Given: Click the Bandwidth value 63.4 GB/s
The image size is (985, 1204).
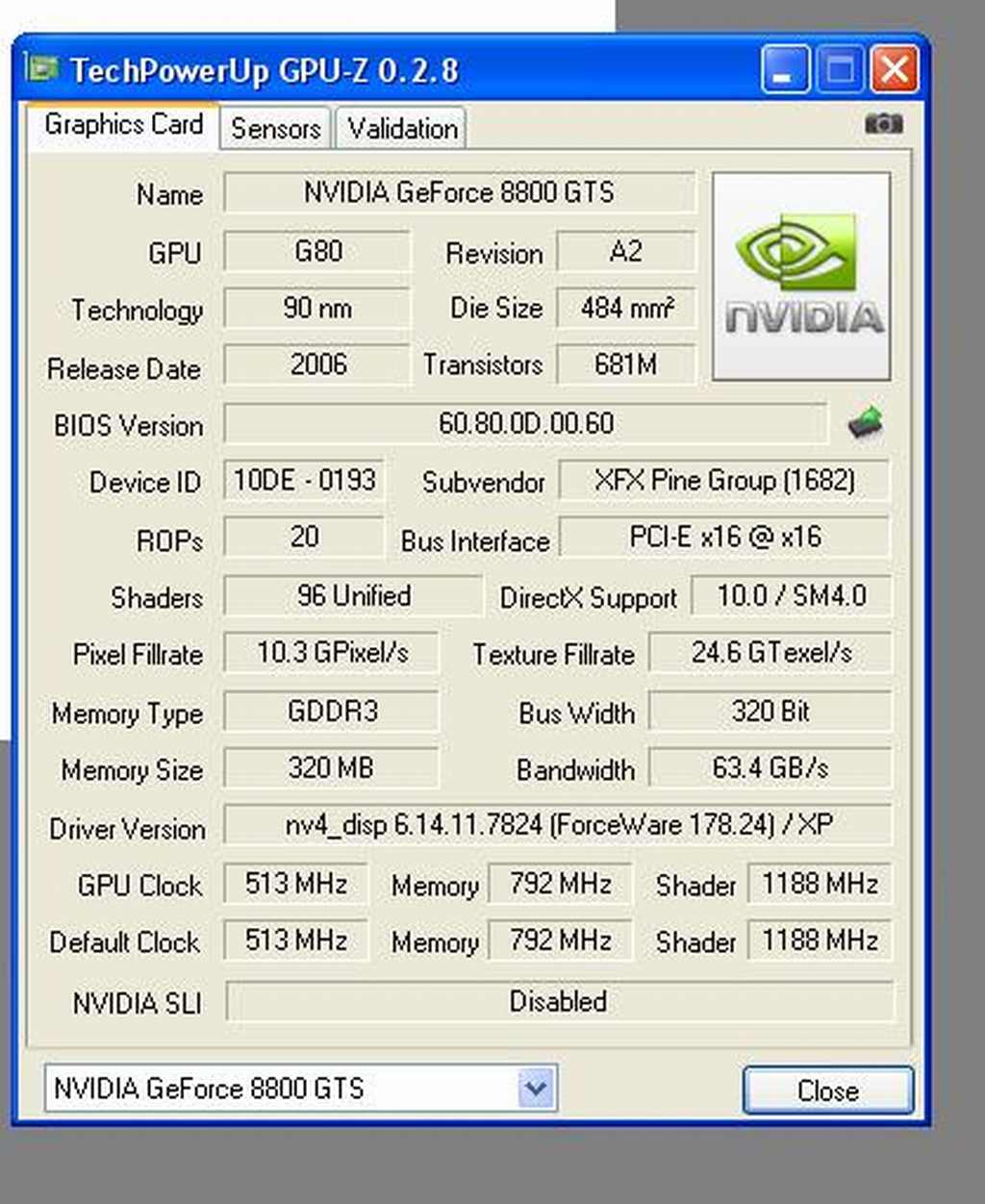Looking at the screenshot, I should click(x=770, y=767).
